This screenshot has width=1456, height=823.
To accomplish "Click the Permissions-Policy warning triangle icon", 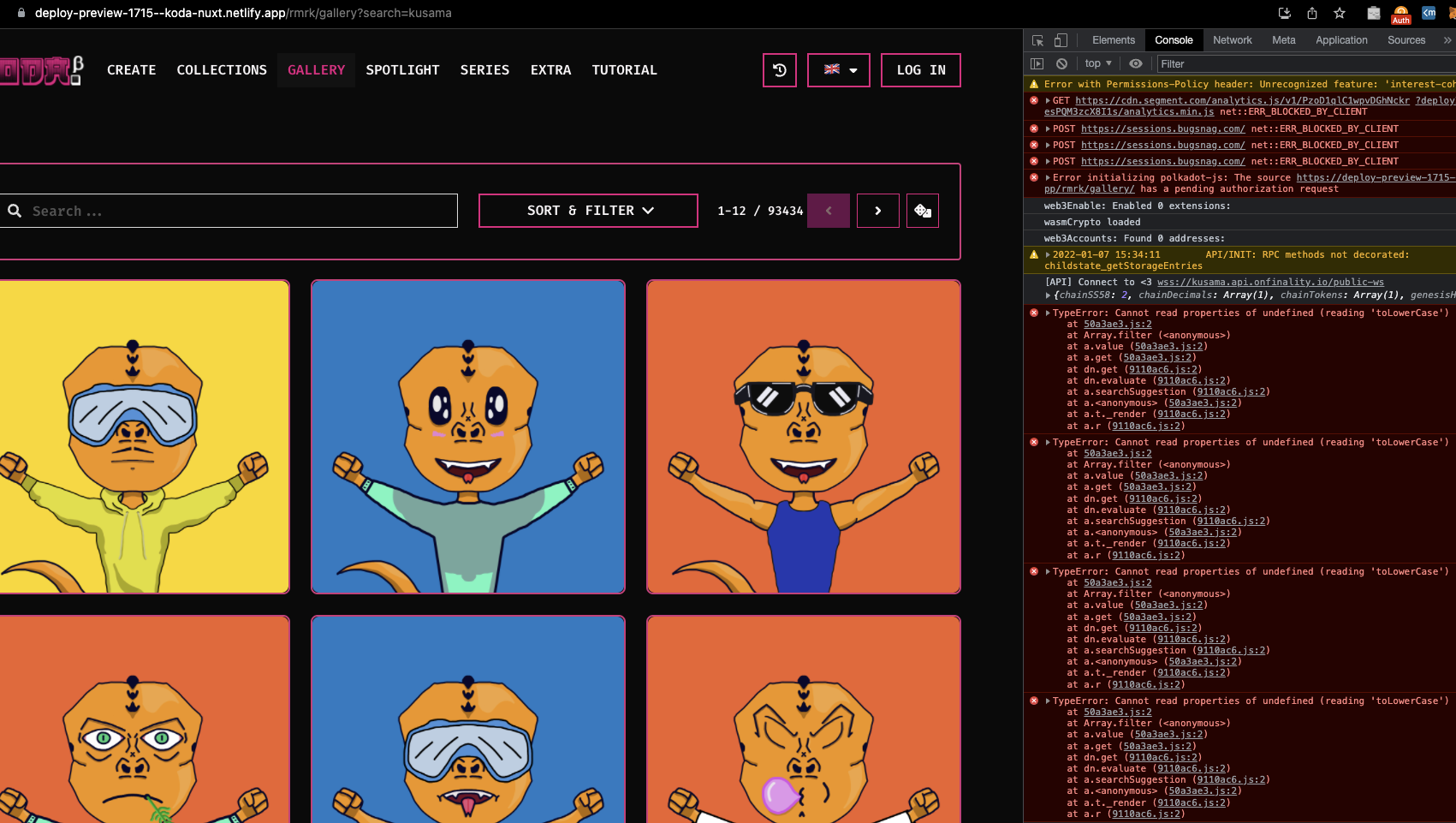I will (x=1034, y=84).
